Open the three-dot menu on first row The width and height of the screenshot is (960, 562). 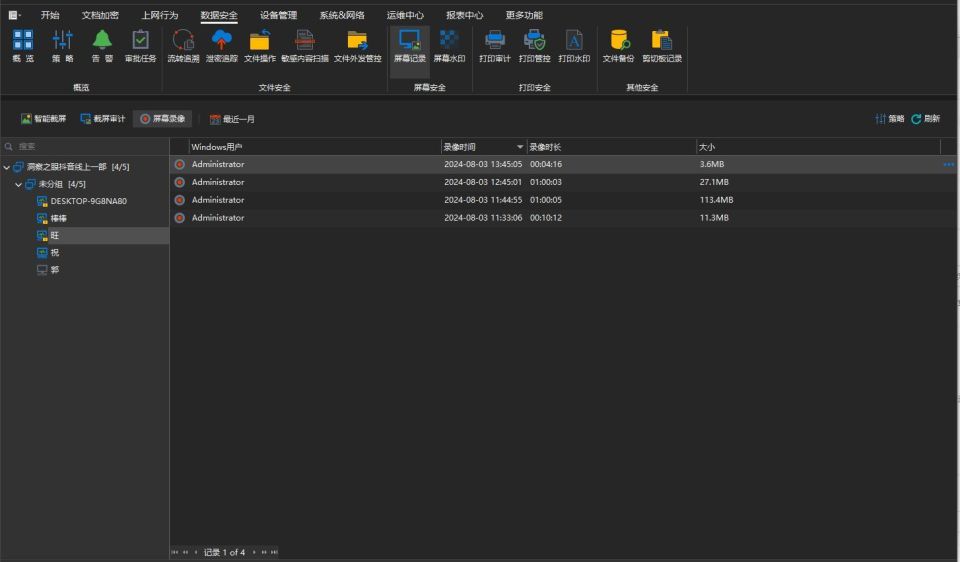(x=948, y=164)
